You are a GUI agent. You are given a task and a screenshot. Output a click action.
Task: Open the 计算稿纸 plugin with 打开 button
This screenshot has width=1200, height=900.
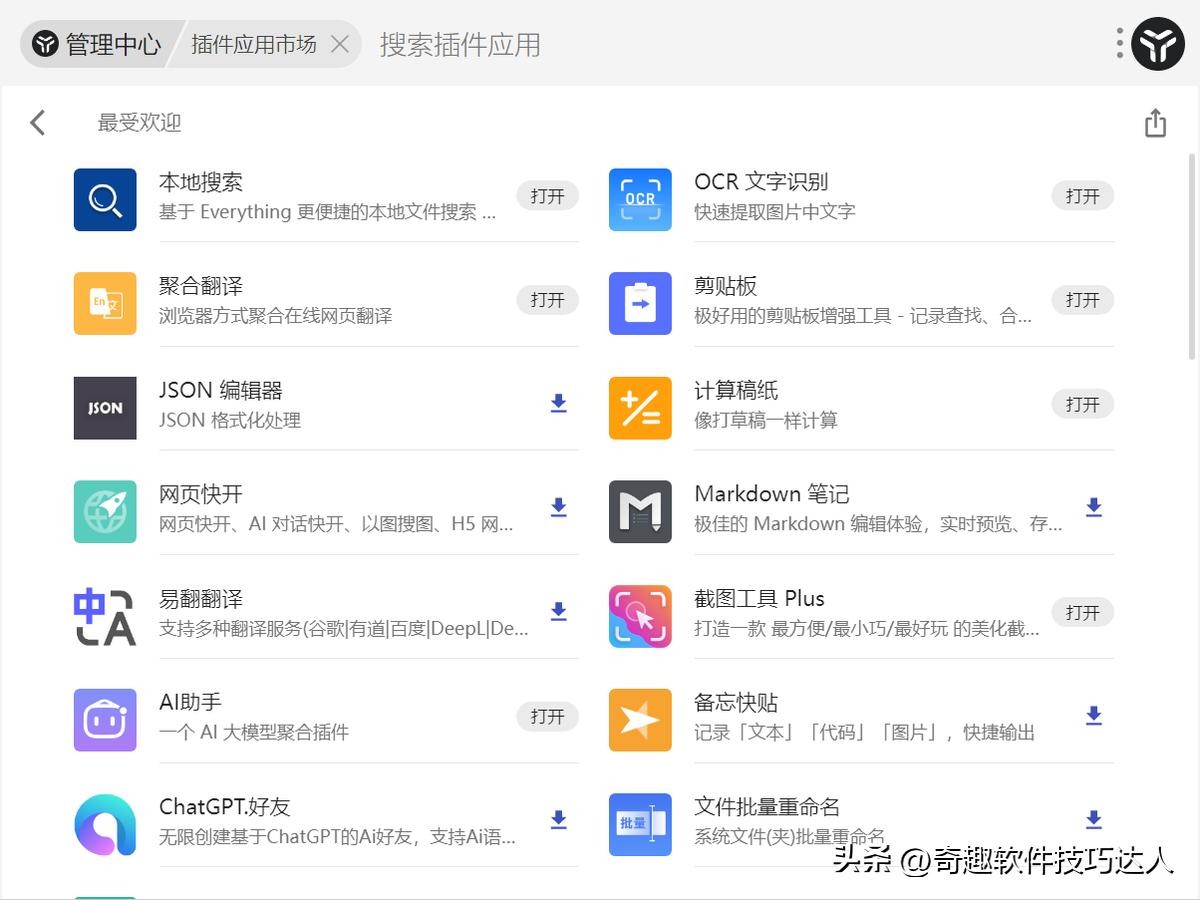(x=1082, y=404)
